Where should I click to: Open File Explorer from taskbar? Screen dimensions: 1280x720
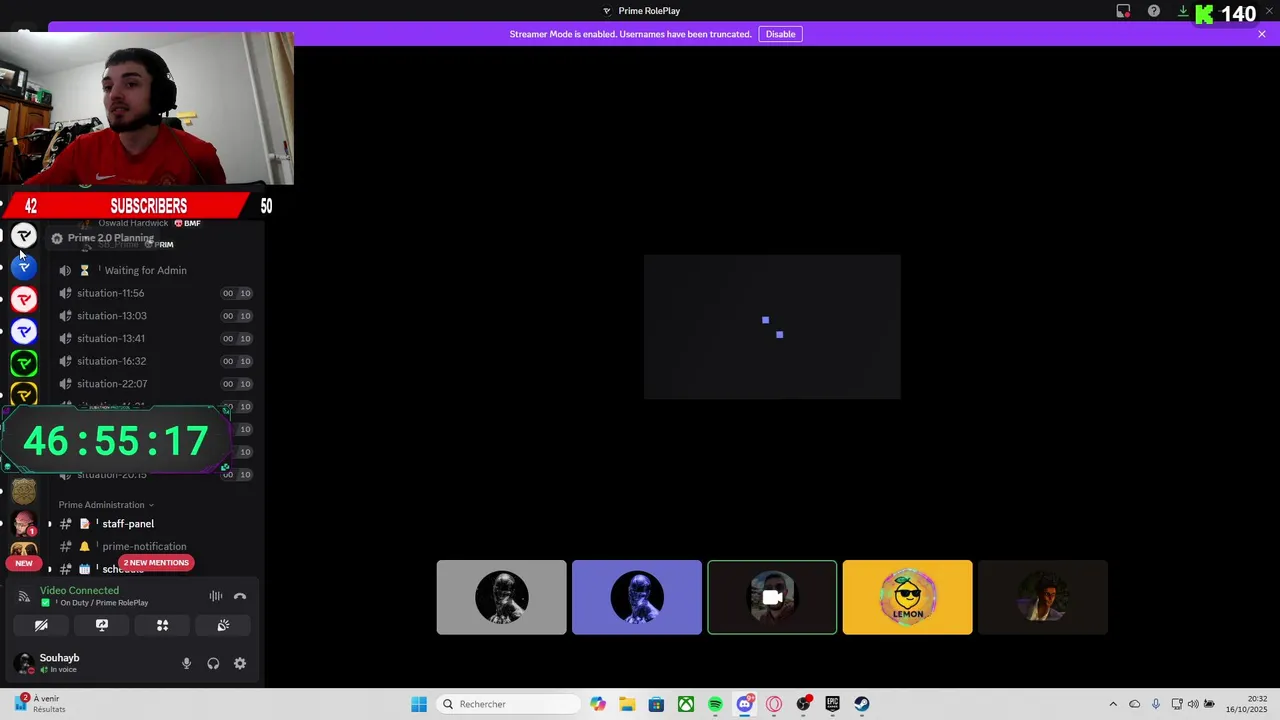click(x=627, y=704)
